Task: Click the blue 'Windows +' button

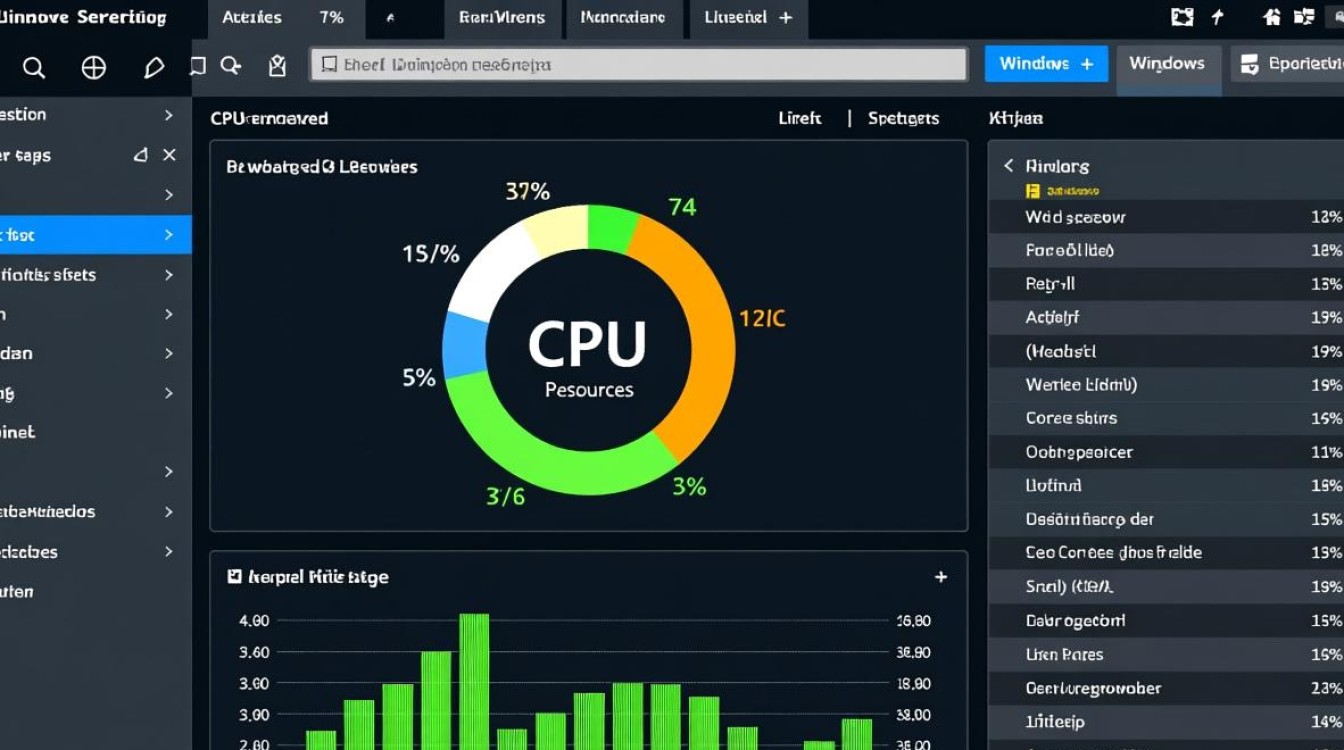Action: (x=1046, y=64)
